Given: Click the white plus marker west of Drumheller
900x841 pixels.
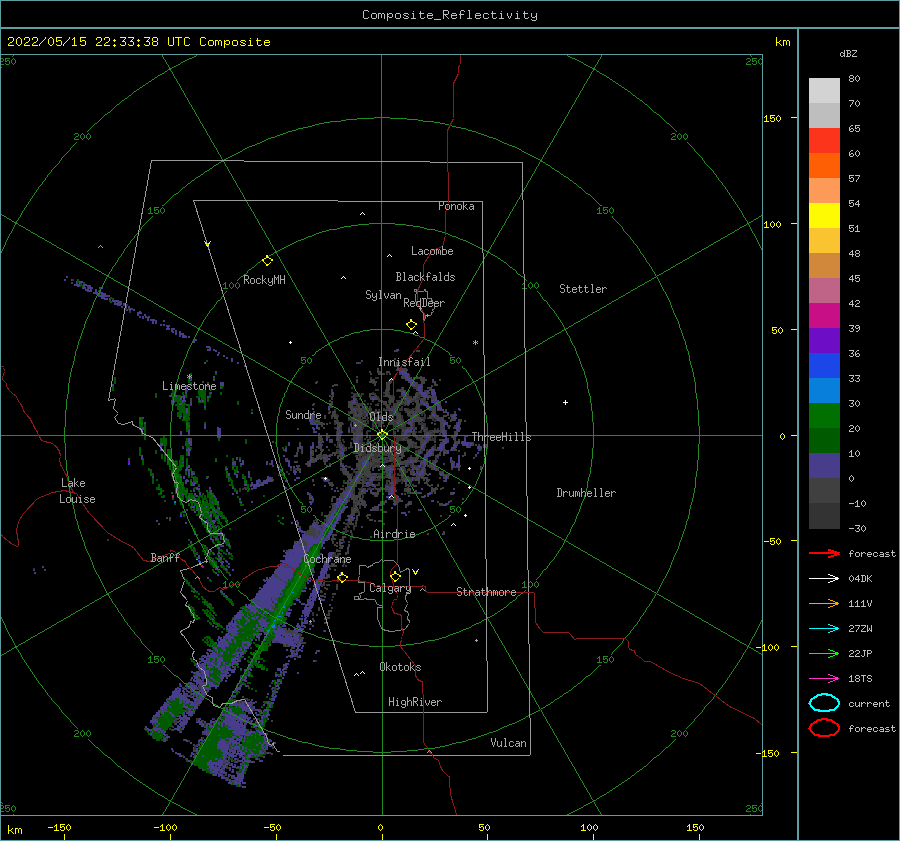Looking at the screenshot, I should pos(565,402).
